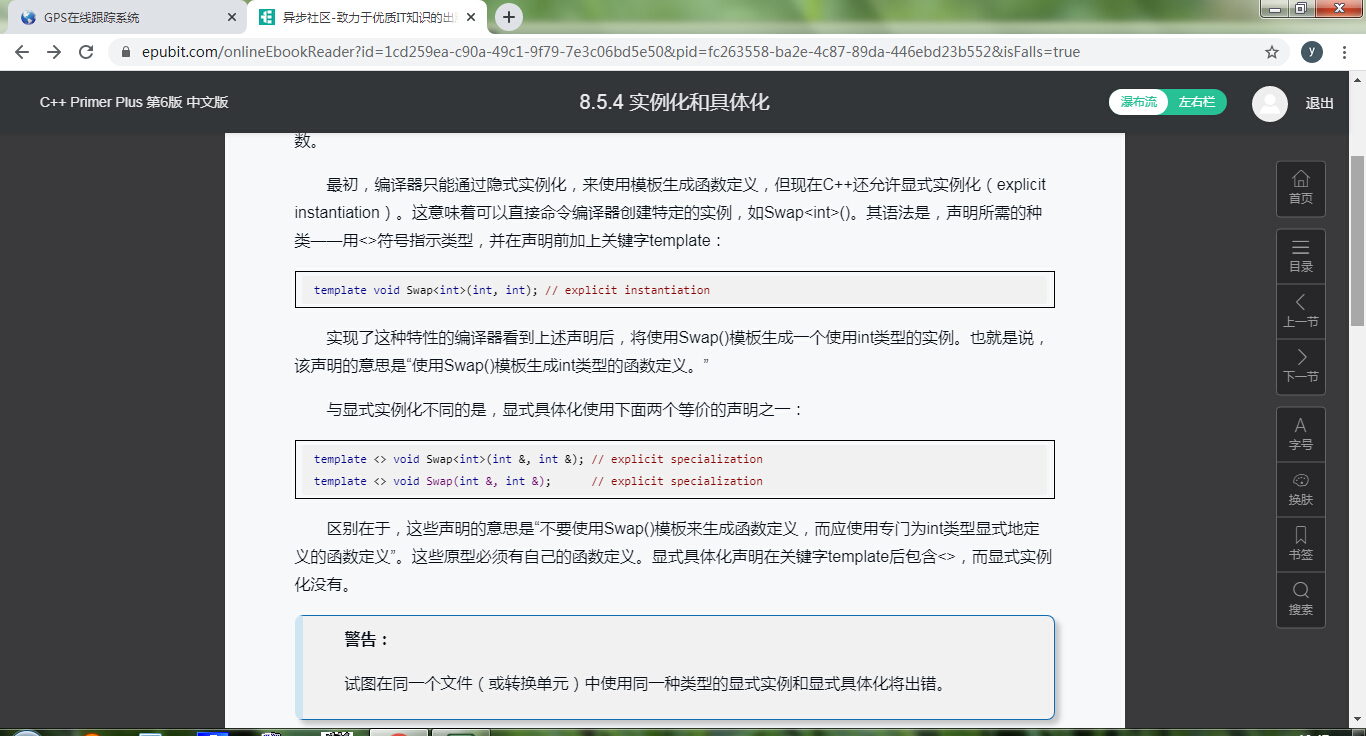
Task: Click the user avatar icon
Action: (x=1270, y=104)
